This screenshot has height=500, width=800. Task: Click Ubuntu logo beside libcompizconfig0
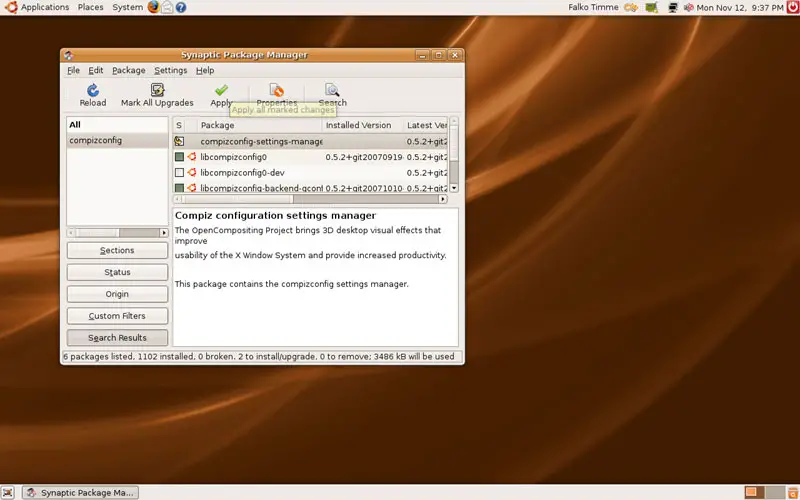192,157
